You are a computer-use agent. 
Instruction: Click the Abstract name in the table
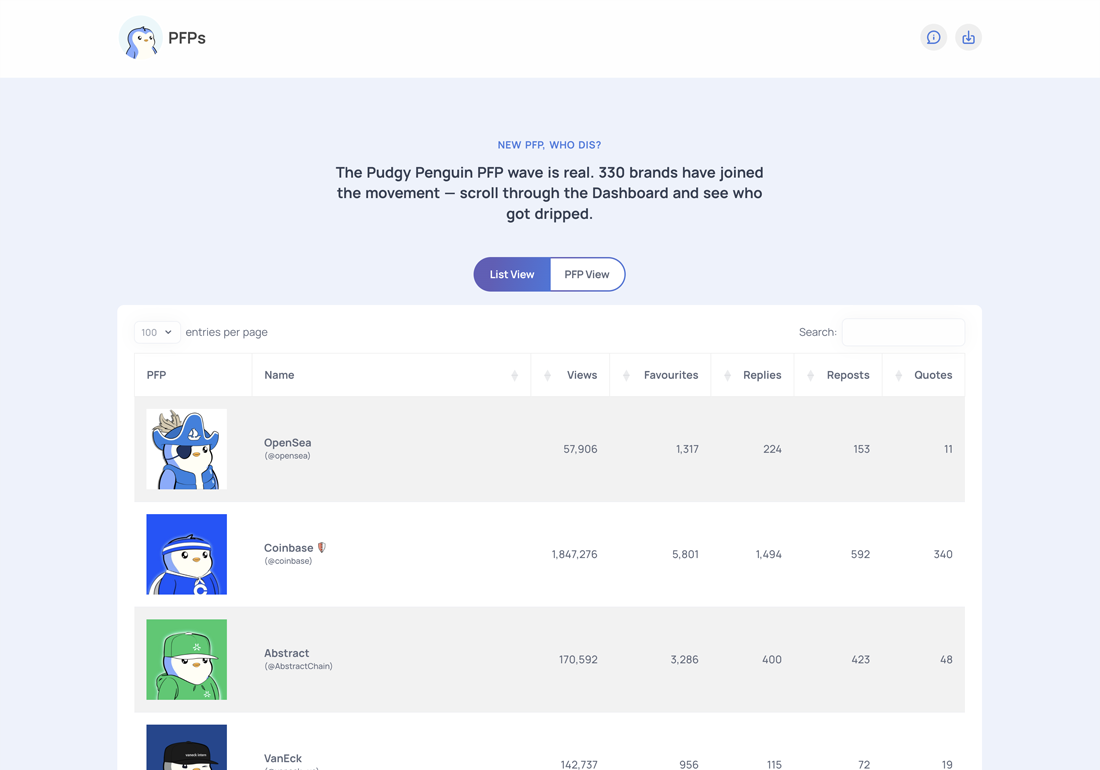click(286, 653)
